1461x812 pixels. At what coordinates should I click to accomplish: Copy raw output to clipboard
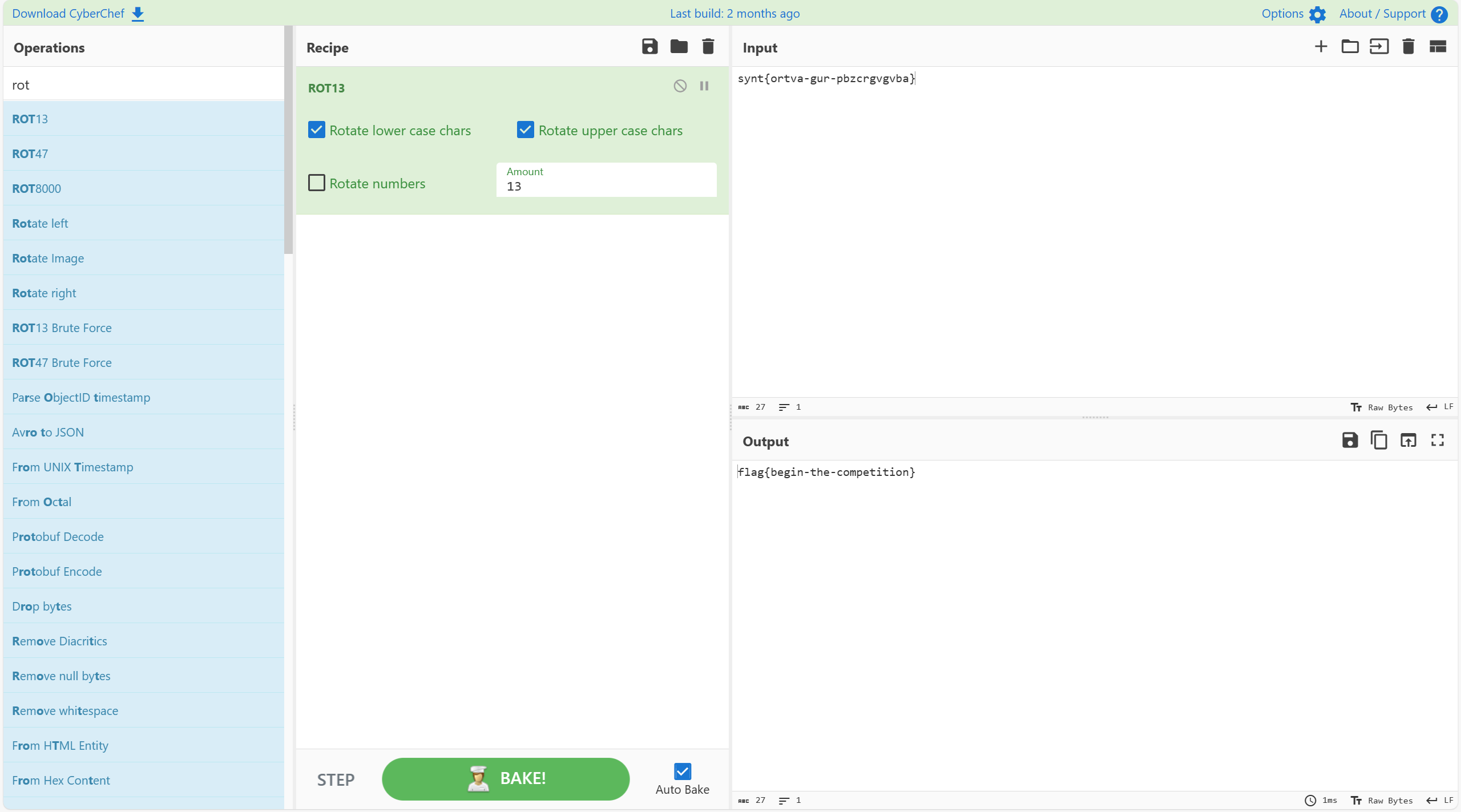1379,441
